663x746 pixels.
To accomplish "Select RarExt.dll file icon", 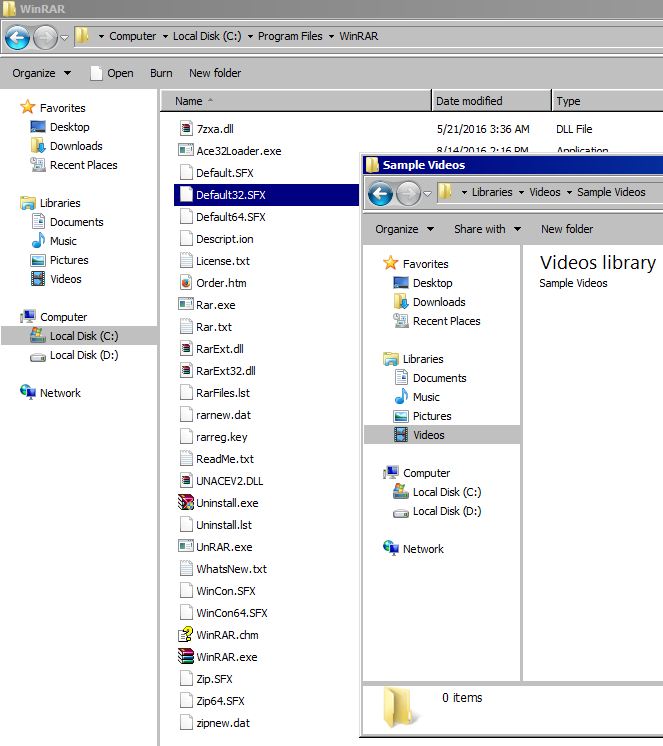I will [185, 348].
